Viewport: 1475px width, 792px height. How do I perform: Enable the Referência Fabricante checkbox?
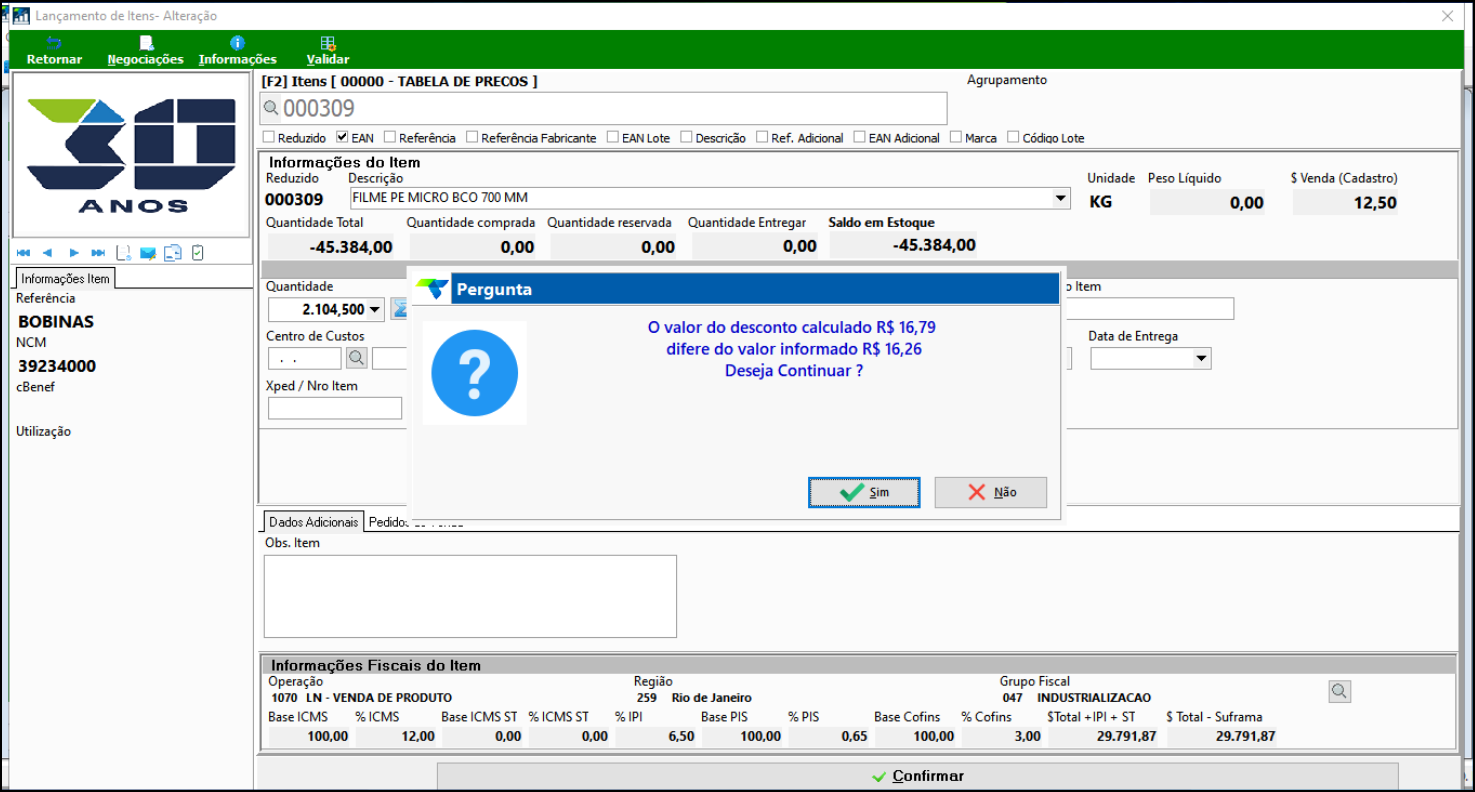pos(472,137)
